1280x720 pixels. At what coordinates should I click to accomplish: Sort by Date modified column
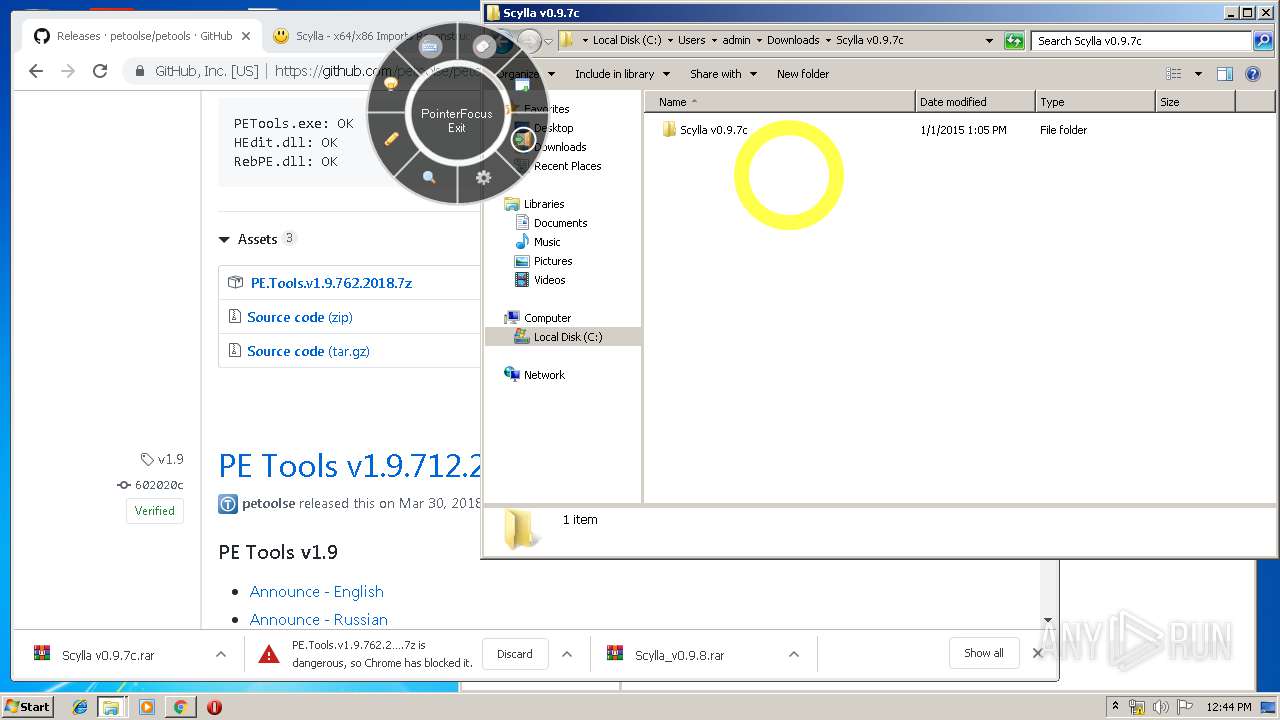click(x=975, y=102)
